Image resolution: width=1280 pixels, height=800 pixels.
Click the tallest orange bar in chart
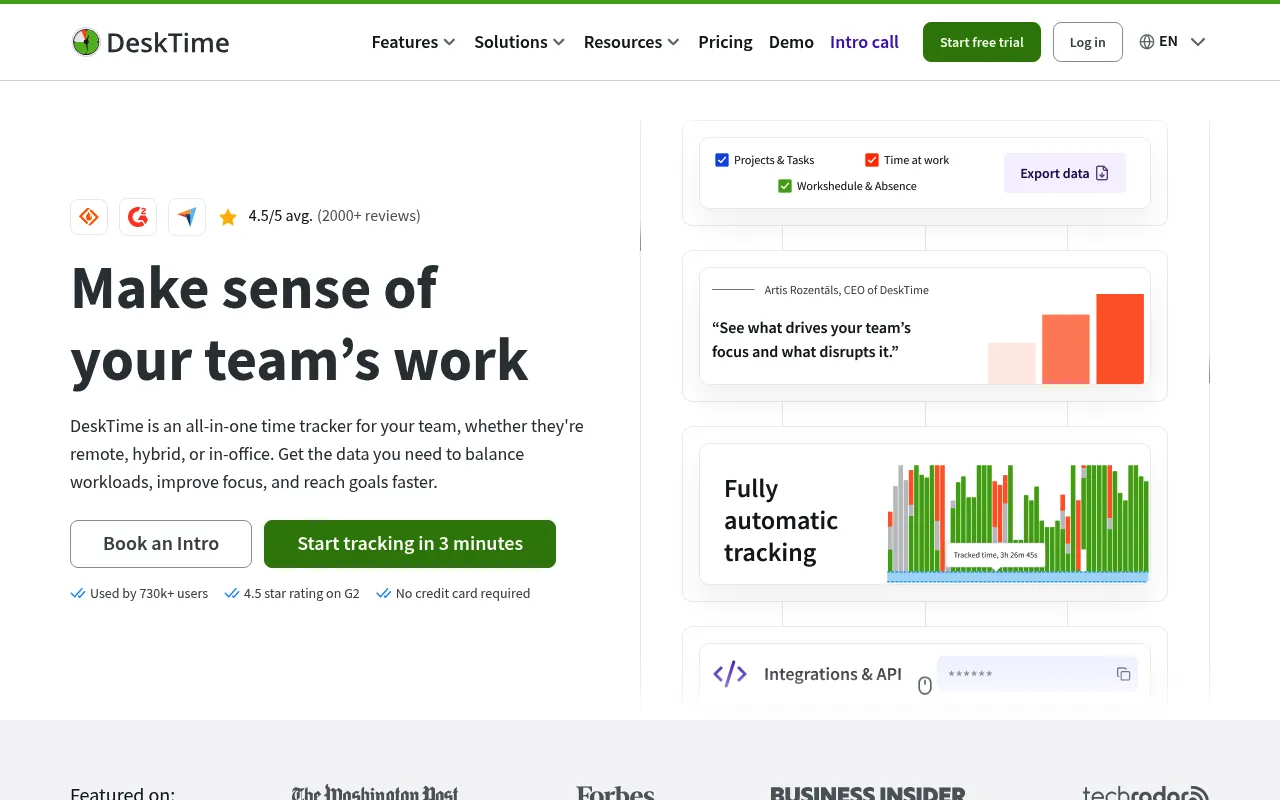[1120, 339]
